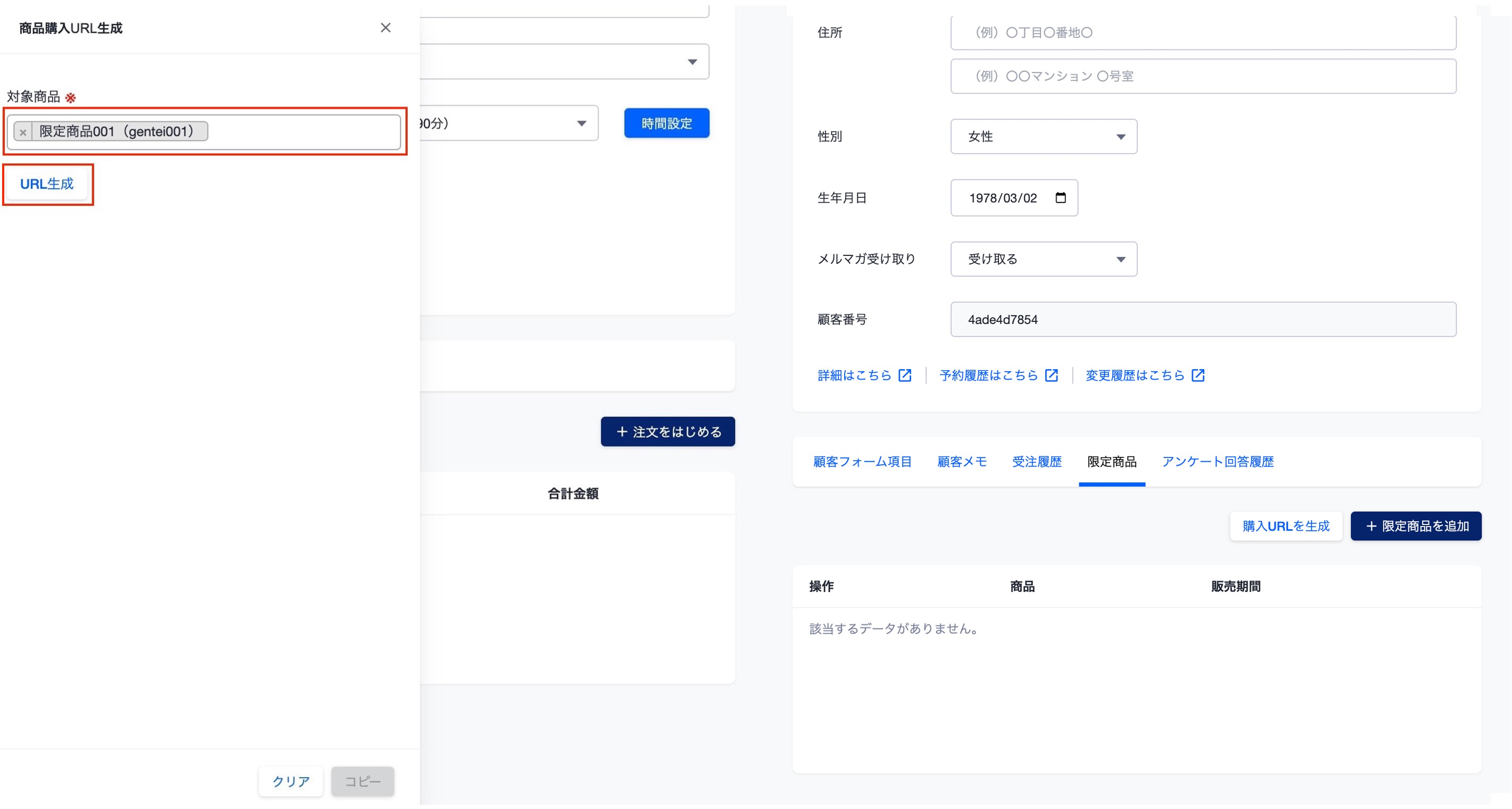Open the dropdown ending with 0分)
Image resolution: width=1512 pixels, height=809 pixels.
(509, 123)
